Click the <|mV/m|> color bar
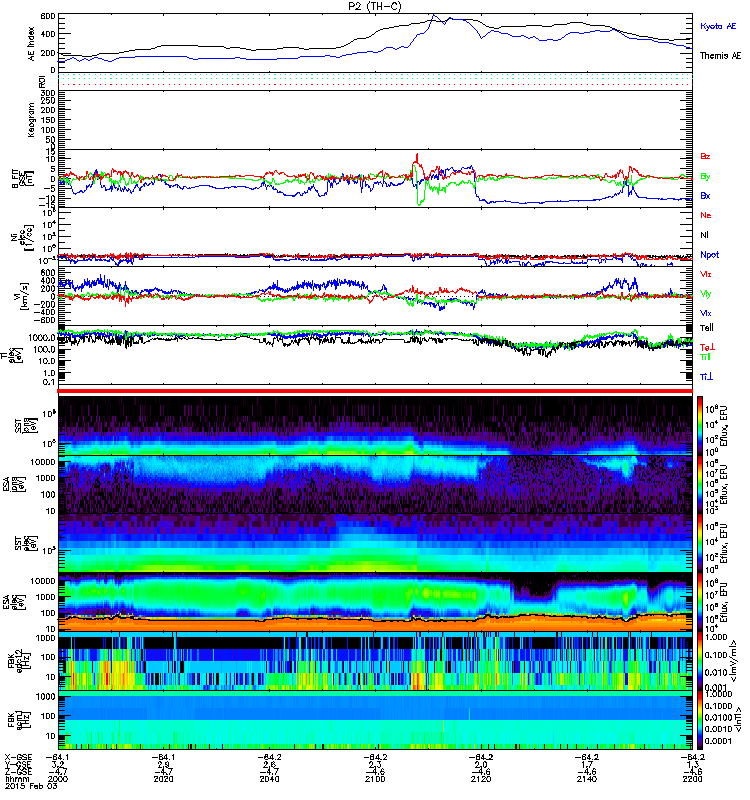The height and width of the screenshot is (800, 750). click(700, 661)
